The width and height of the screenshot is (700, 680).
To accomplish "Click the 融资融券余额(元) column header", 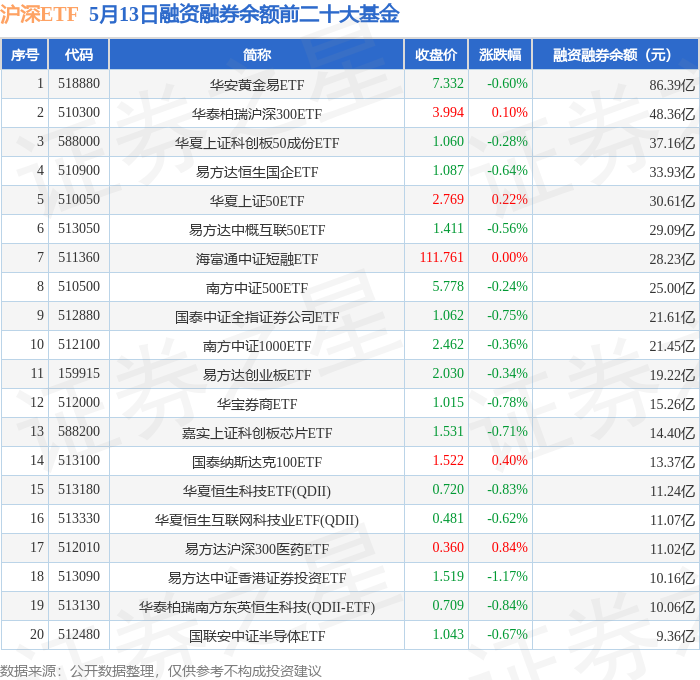I will pos(615,54).
